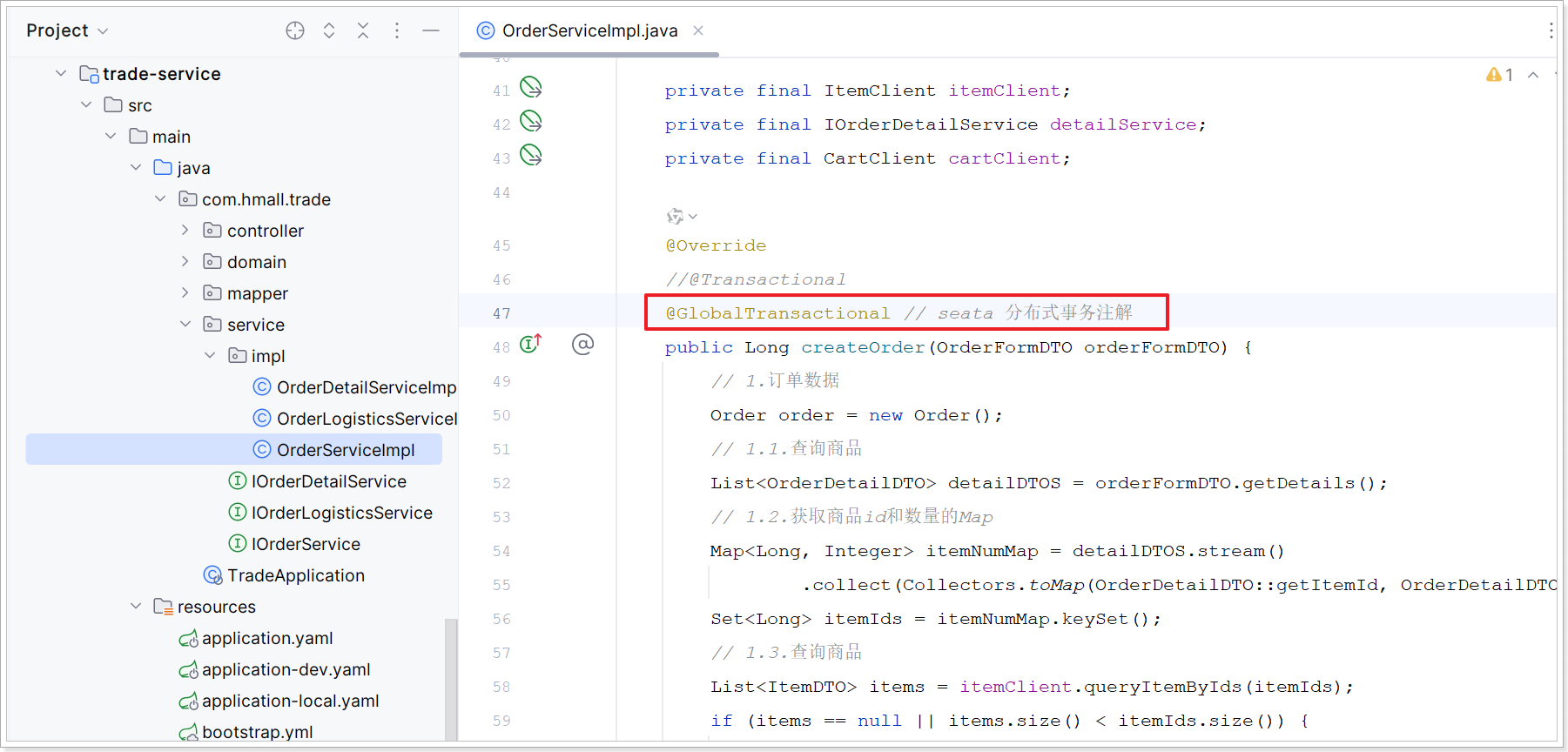
Task: Select the controller package row
Action: (x=266, y=231)
